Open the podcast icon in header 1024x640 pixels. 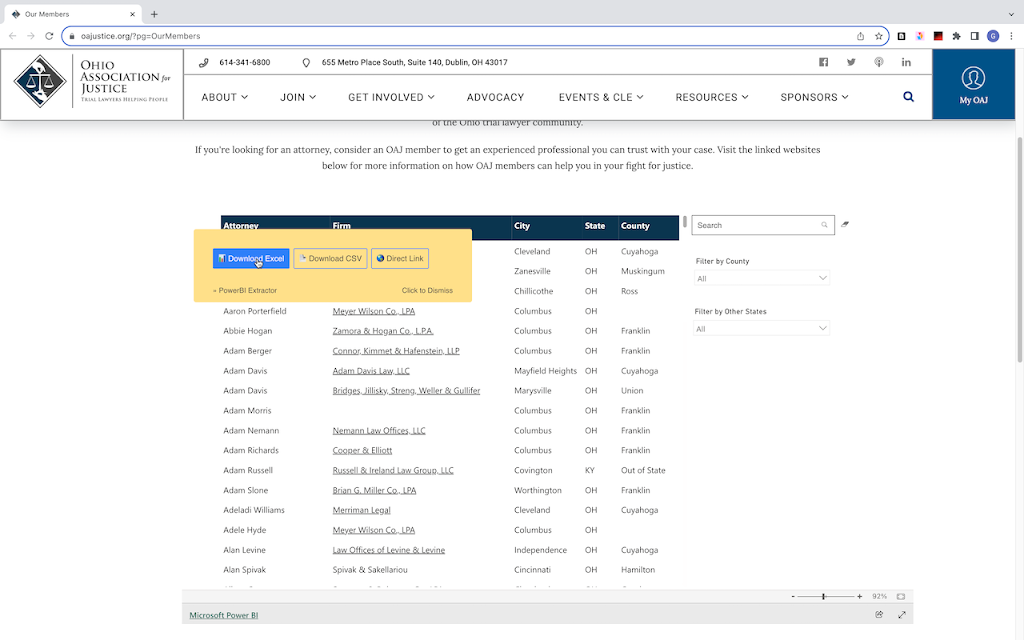[x=879, y=62]
